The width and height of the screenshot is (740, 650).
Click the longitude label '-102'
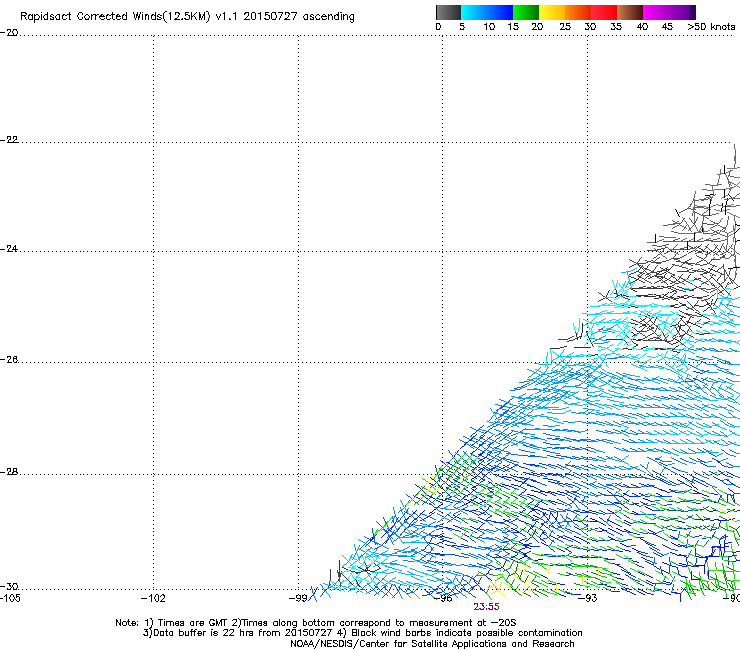[x=153, y=599]
